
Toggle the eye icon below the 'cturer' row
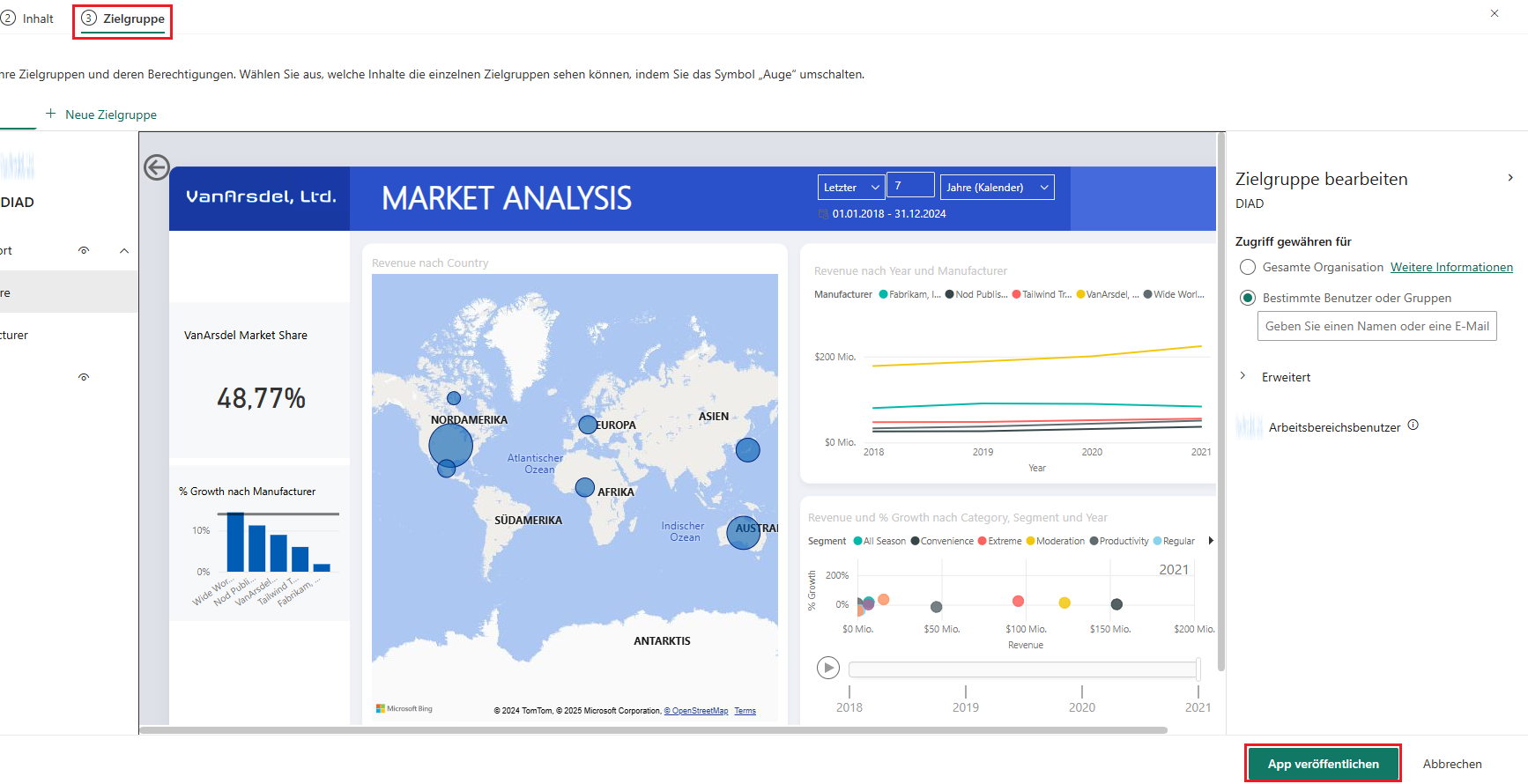coord(84,377)
